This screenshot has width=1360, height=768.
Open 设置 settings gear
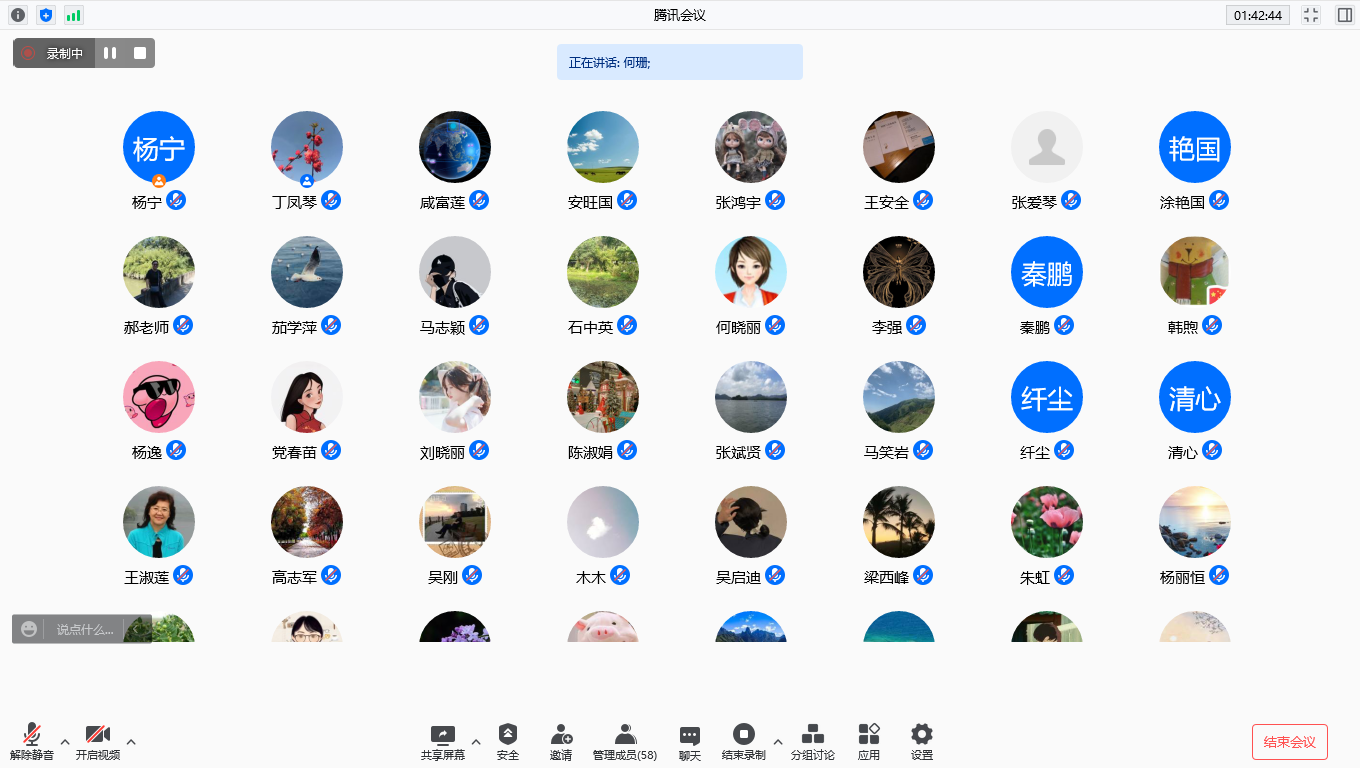pos(922,735)
